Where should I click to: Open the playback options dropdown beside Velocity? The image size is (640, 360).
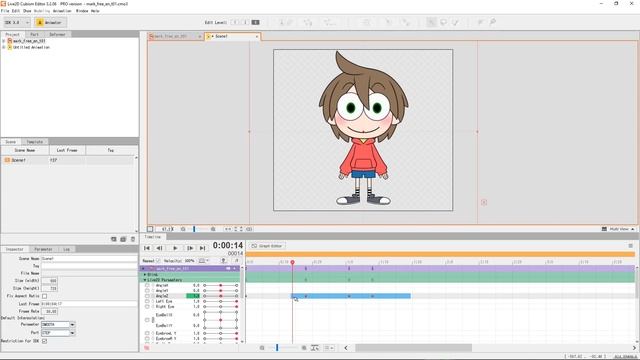click(x=204, y=260)
